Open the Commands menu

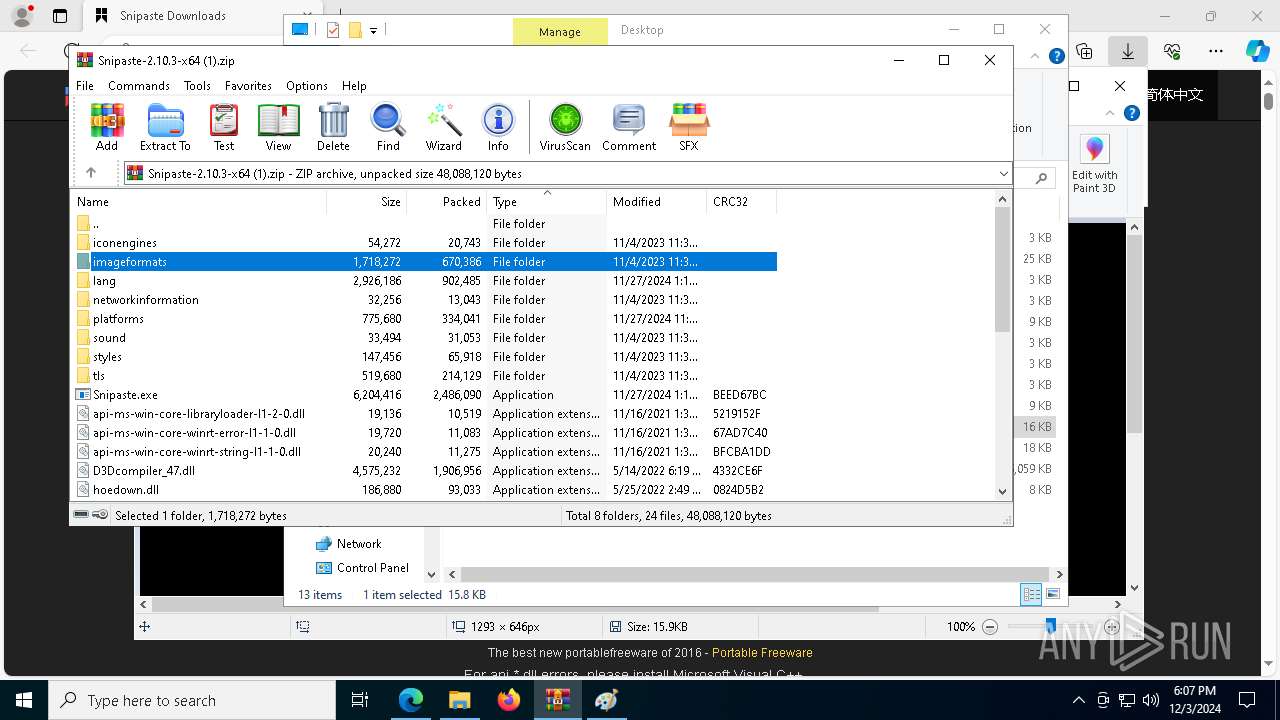139,86
